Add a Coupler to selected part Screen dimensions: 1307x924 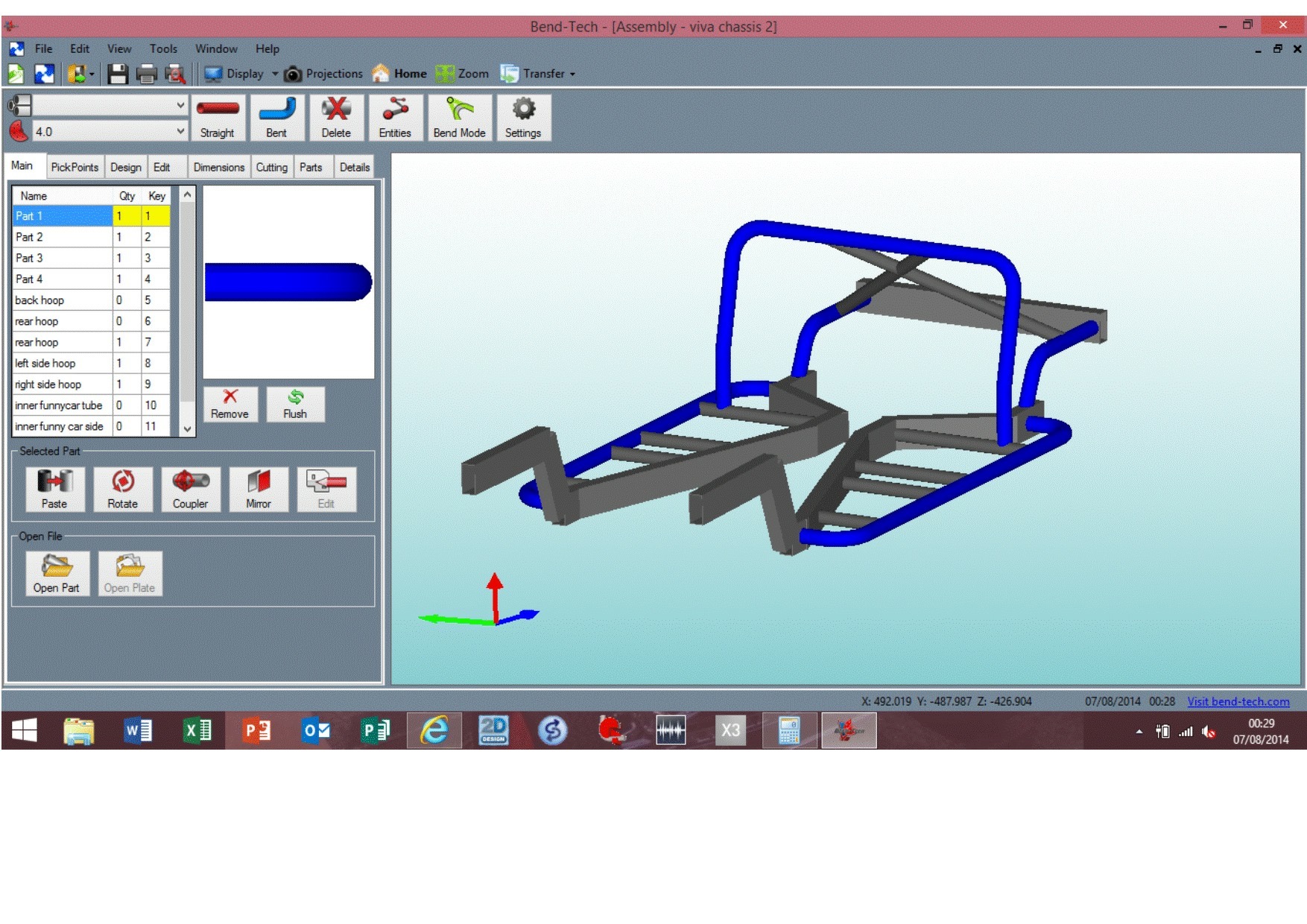(x=191, y=489)
